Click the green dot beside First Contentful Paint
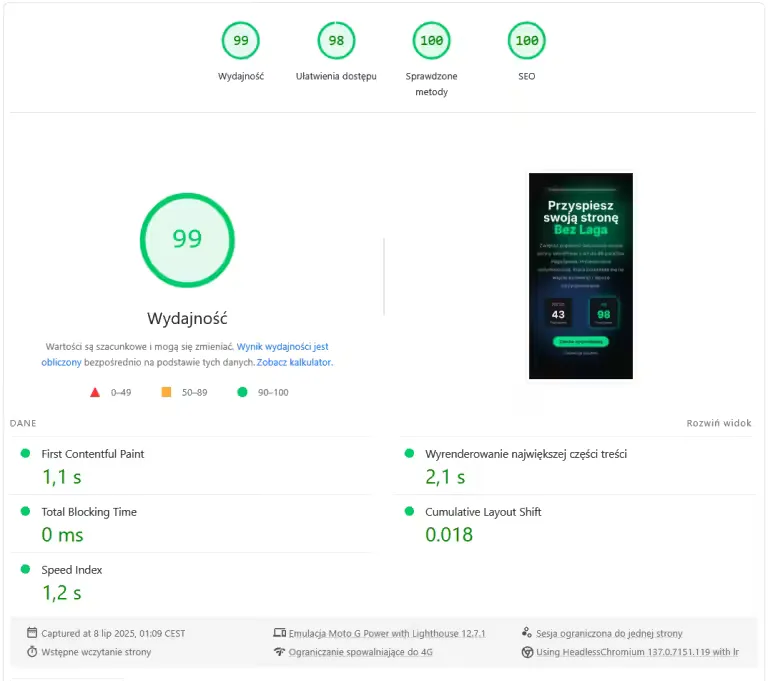768x681 pixels. coord(25,453)
